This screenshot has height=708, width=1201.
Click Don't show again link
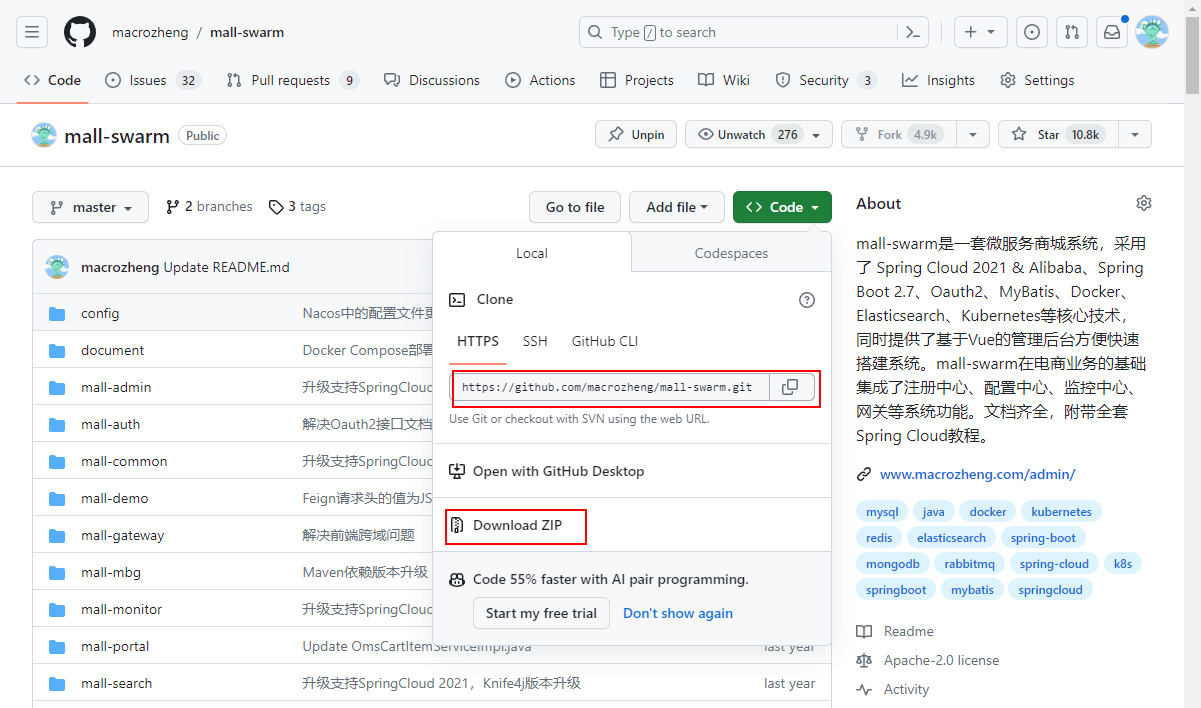pyautogui.click(x=678, y=613)
